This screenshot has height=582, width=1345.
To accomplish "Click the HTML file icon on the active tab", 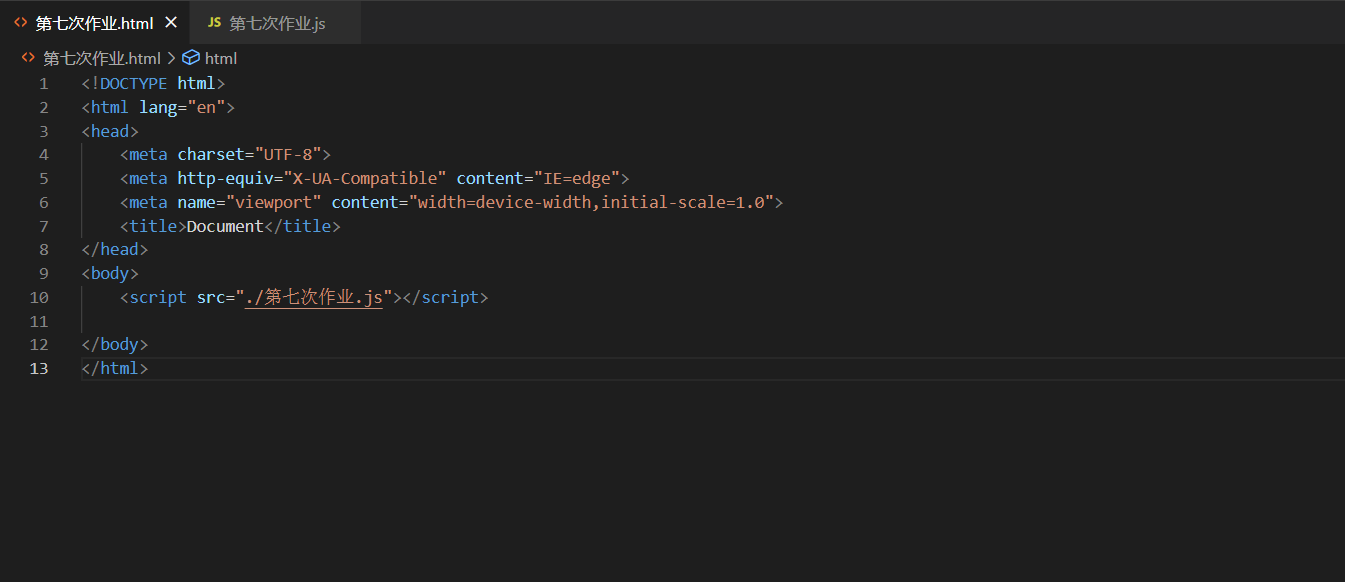I will coord(21,22).
